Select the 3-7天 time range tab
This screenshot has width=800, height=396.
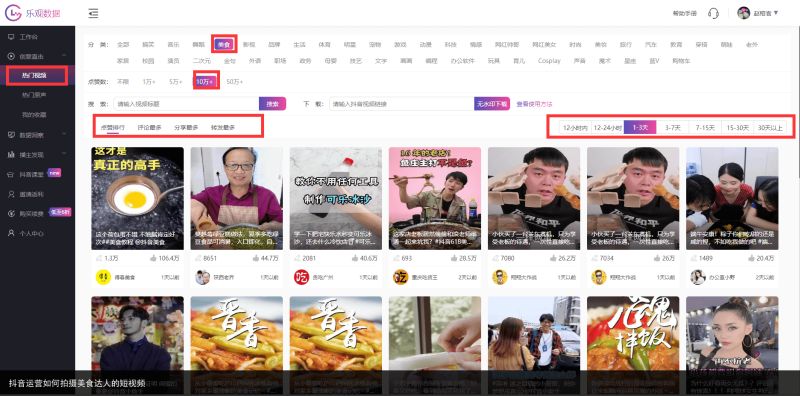click(672, 128)
